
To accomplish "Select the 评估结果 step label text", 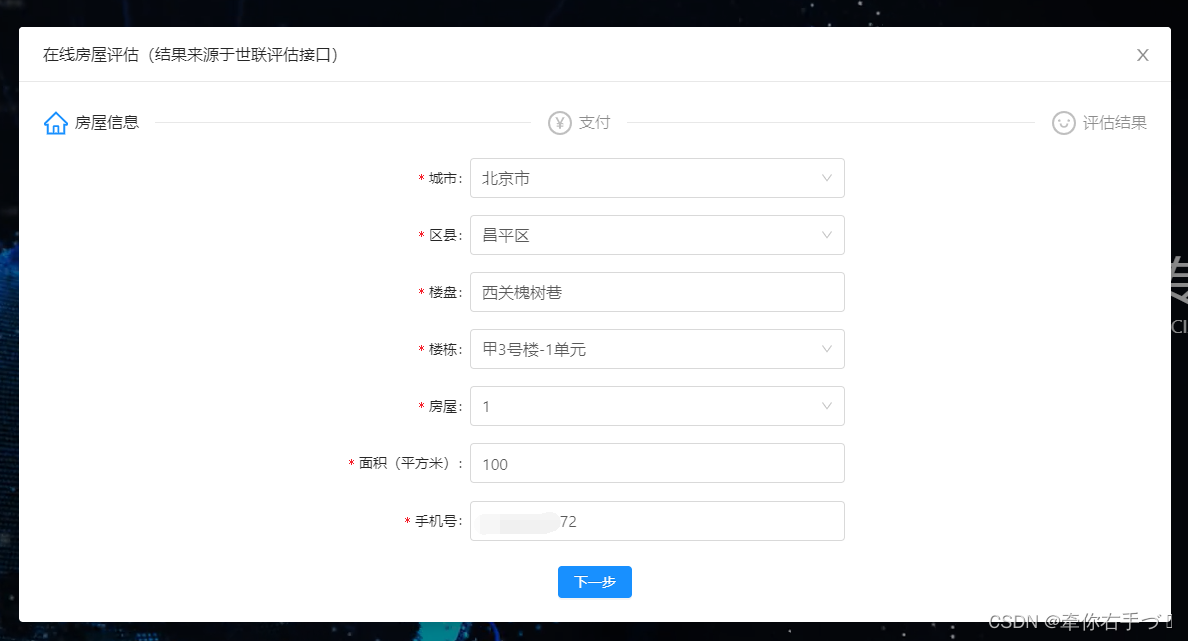I will tap(1114, 122).
